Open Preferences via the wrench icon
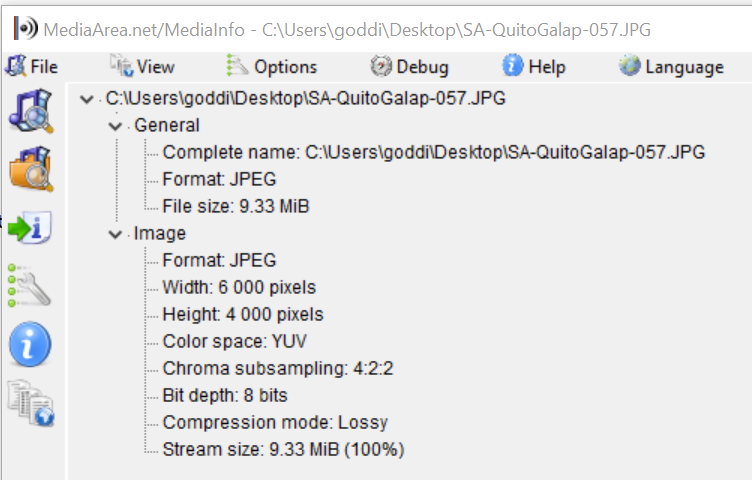752x480 pixels. click(29, 285)
